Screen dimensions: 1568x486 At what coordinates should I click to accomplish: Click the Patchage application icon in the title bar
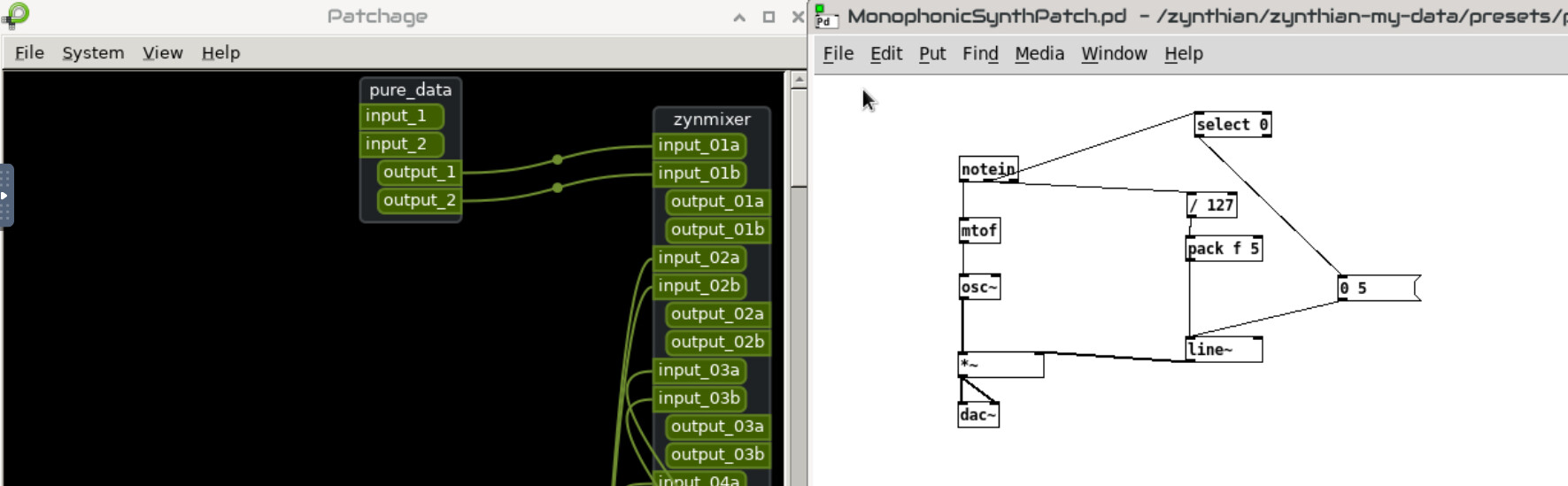[15, 16]
